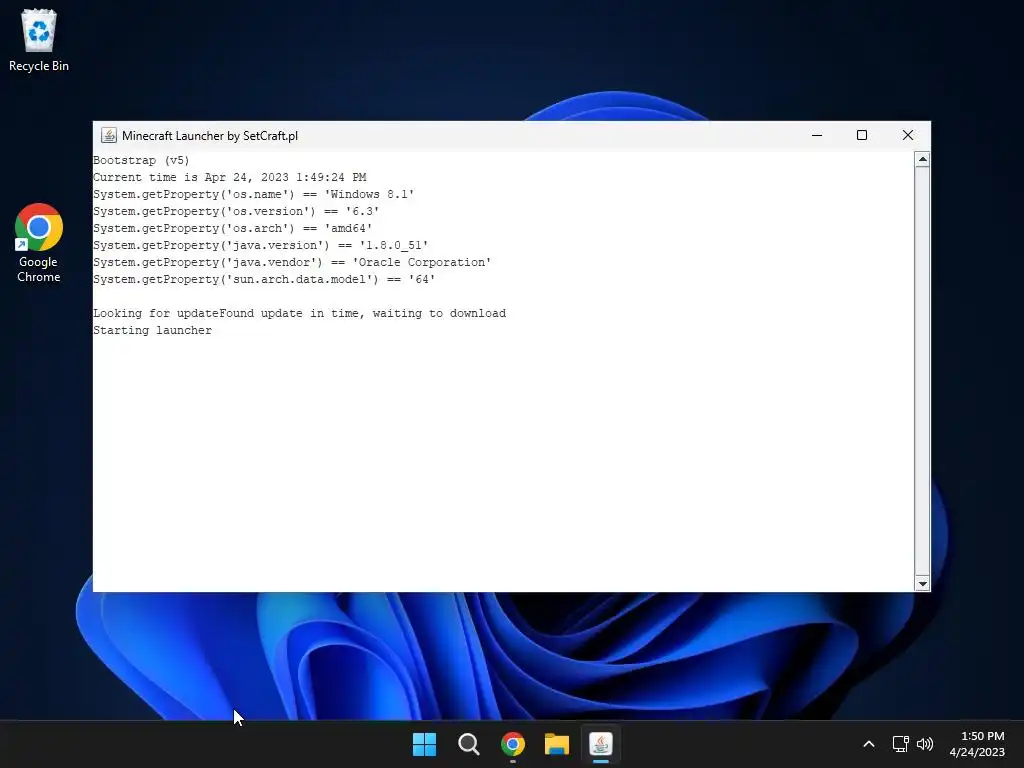Minimize the Minecraft Launcher window
The height and width of the screenshot is (768, 1024).
click(817, 135)
